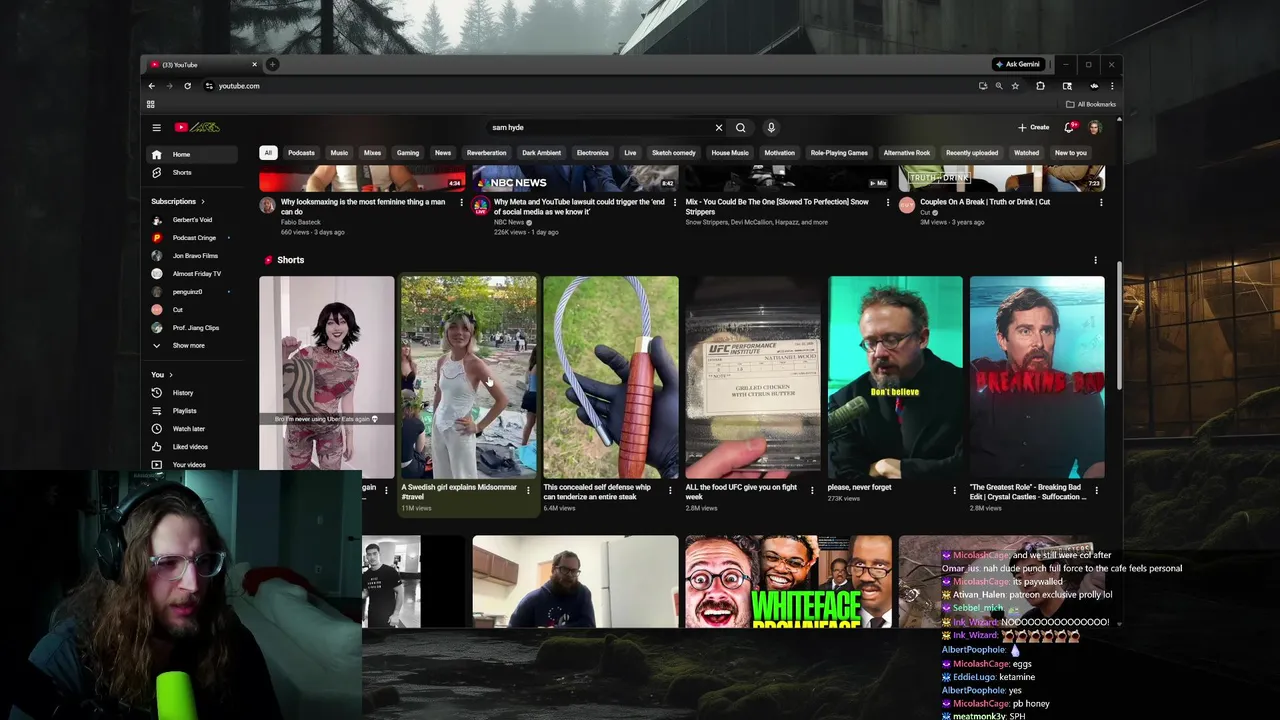Viewport: 1280px width, 720px height.
Task: Open the WHITEFACE video thumbnail
Action: pyautogui.click(x=788, y=582)
